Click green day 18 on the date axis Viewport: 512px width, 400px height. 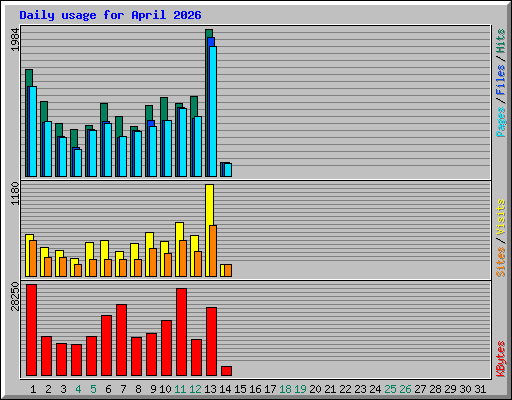(x=285, y=389)
